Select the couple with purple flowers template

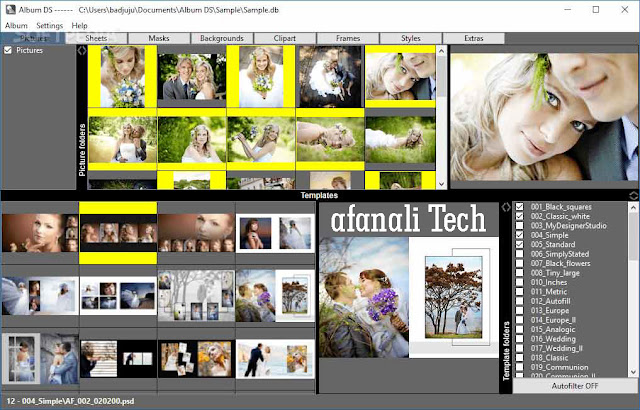276,295
